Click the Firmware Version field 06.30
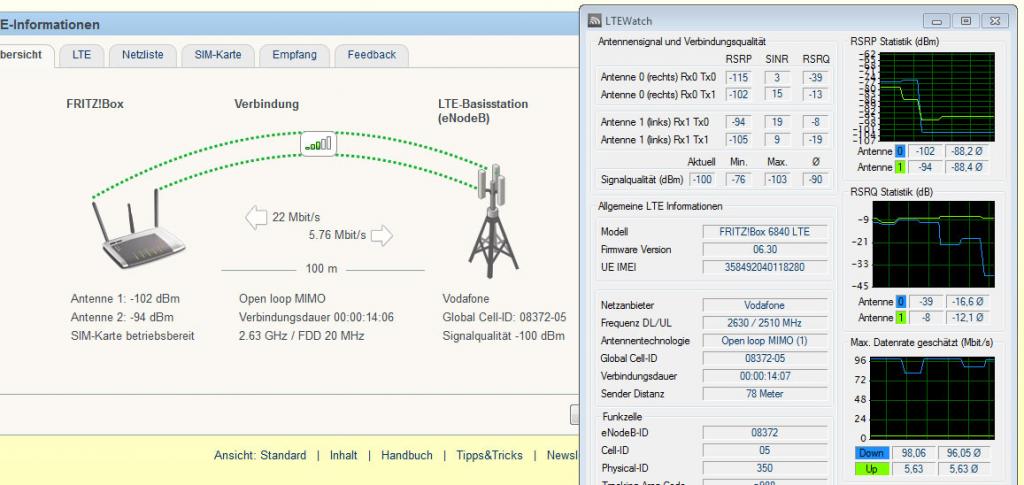1024x485 pixels. click(x=765, y=249)
